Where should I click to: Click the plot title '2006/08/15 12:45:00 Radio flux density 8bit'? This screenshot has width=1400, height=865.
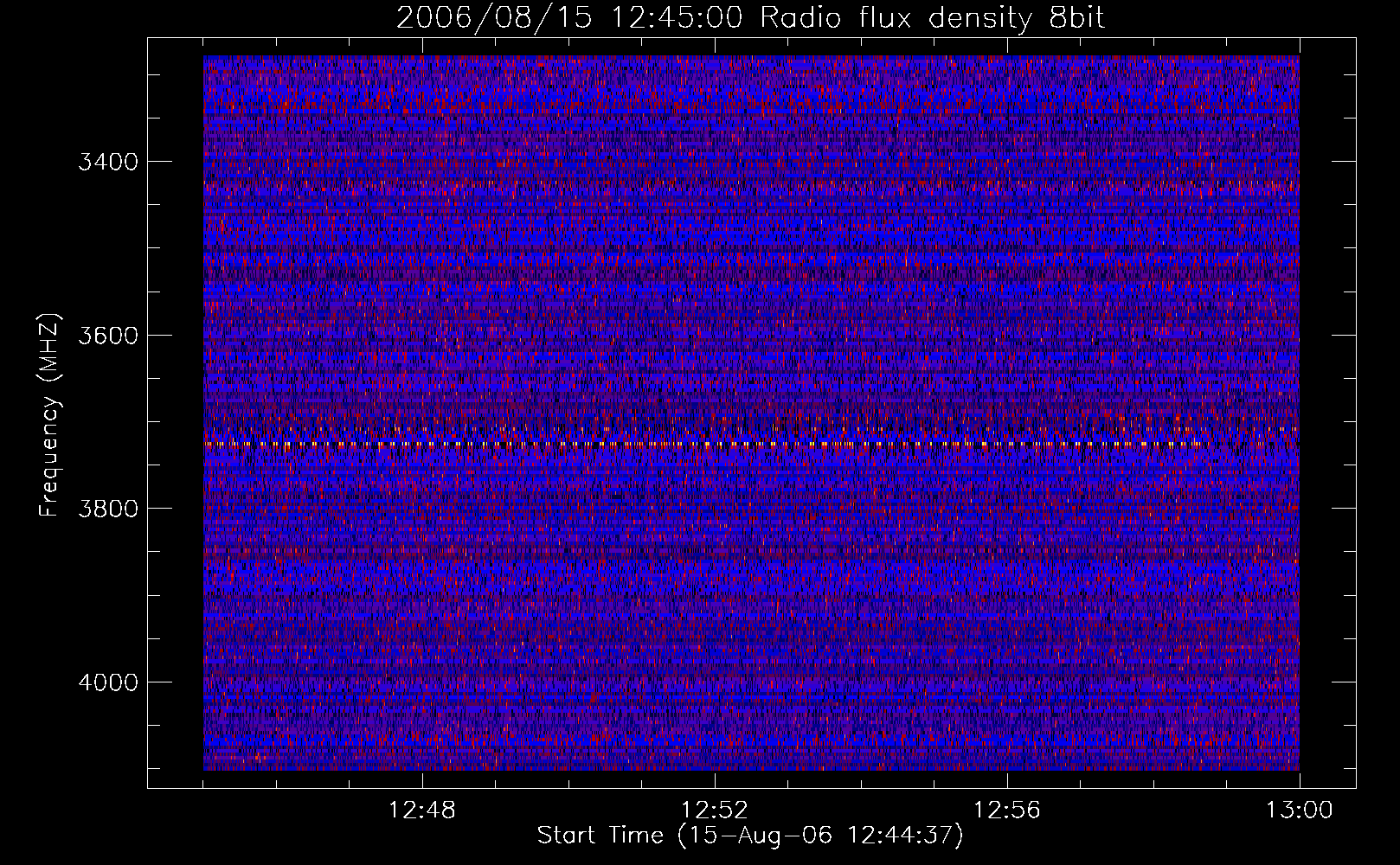[751, 18]
